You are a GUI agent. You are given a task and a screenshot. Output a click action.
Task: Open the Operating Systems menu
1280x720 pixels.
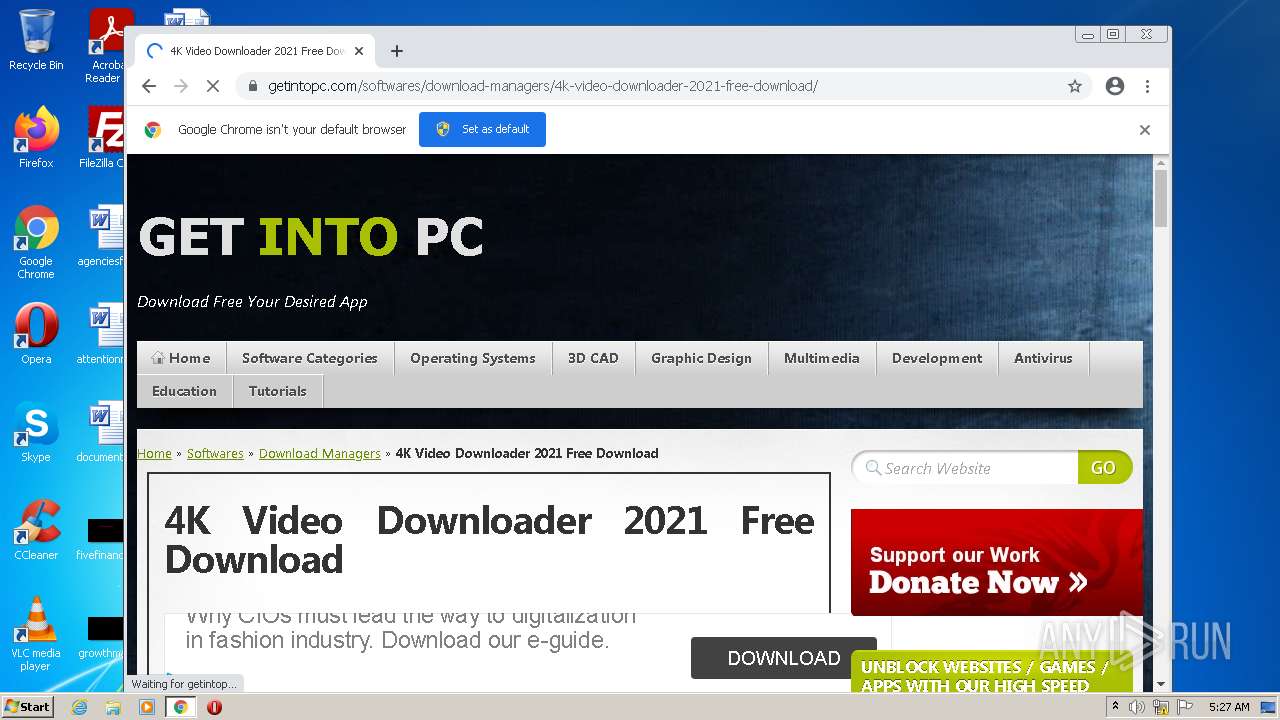(x=473, y=358)
